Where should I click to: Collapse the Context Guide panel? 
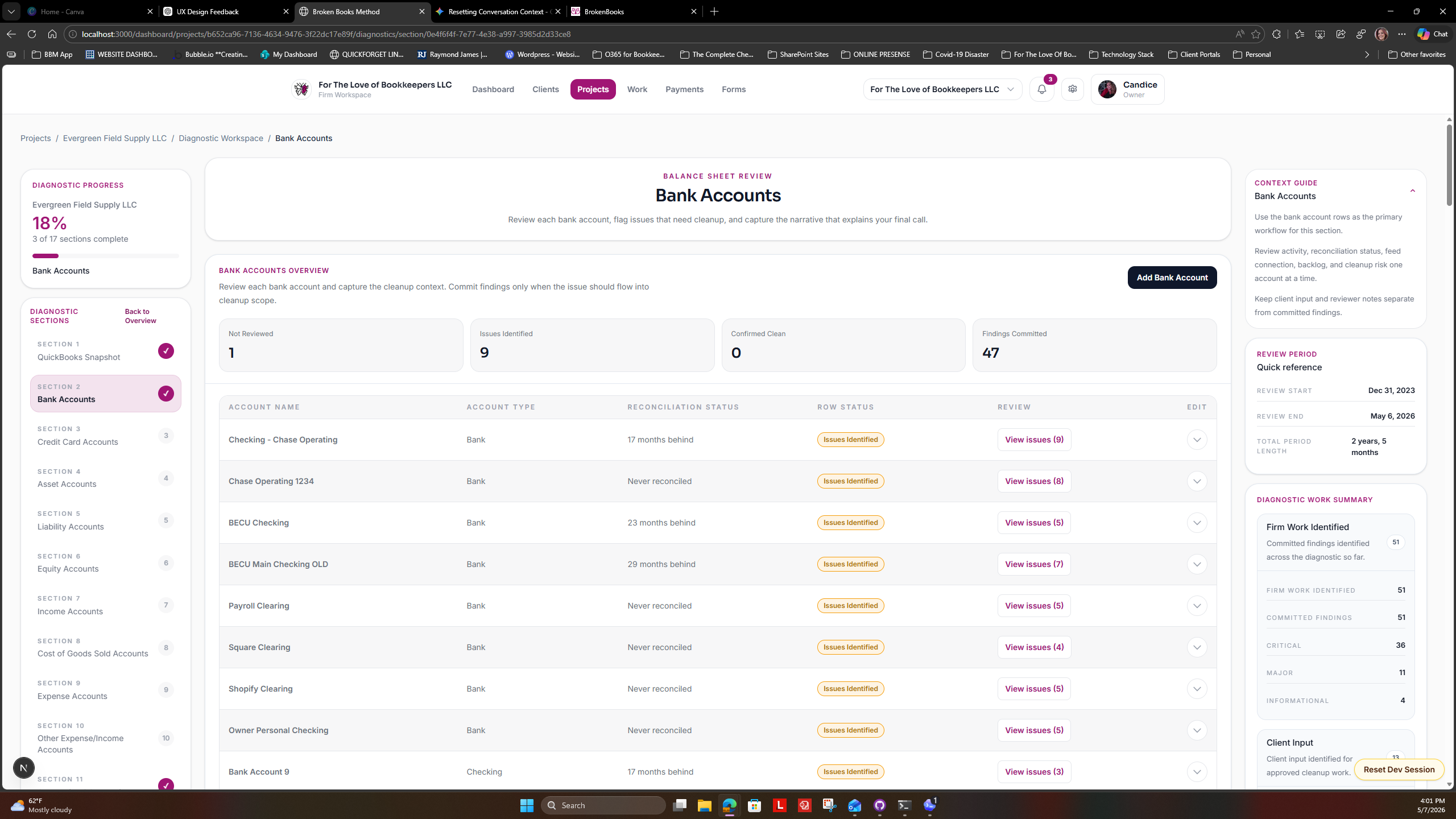tap(1413, 191)
